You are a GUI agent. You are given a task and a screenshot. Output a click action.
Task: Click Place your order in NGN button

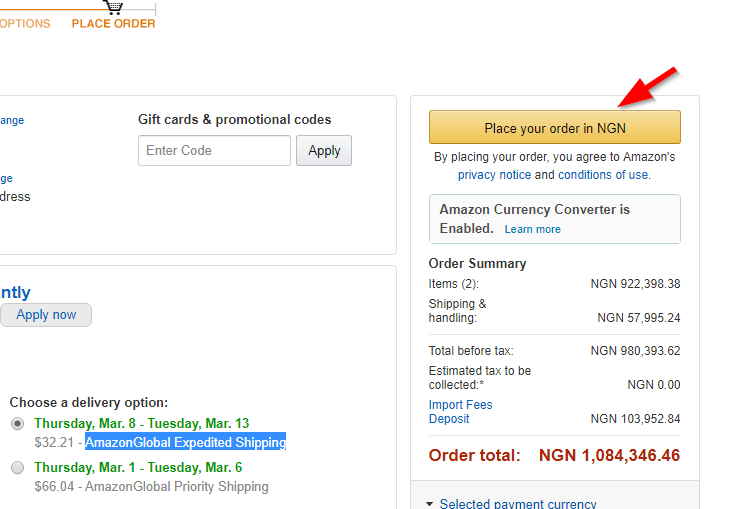[x=554, y=127]
